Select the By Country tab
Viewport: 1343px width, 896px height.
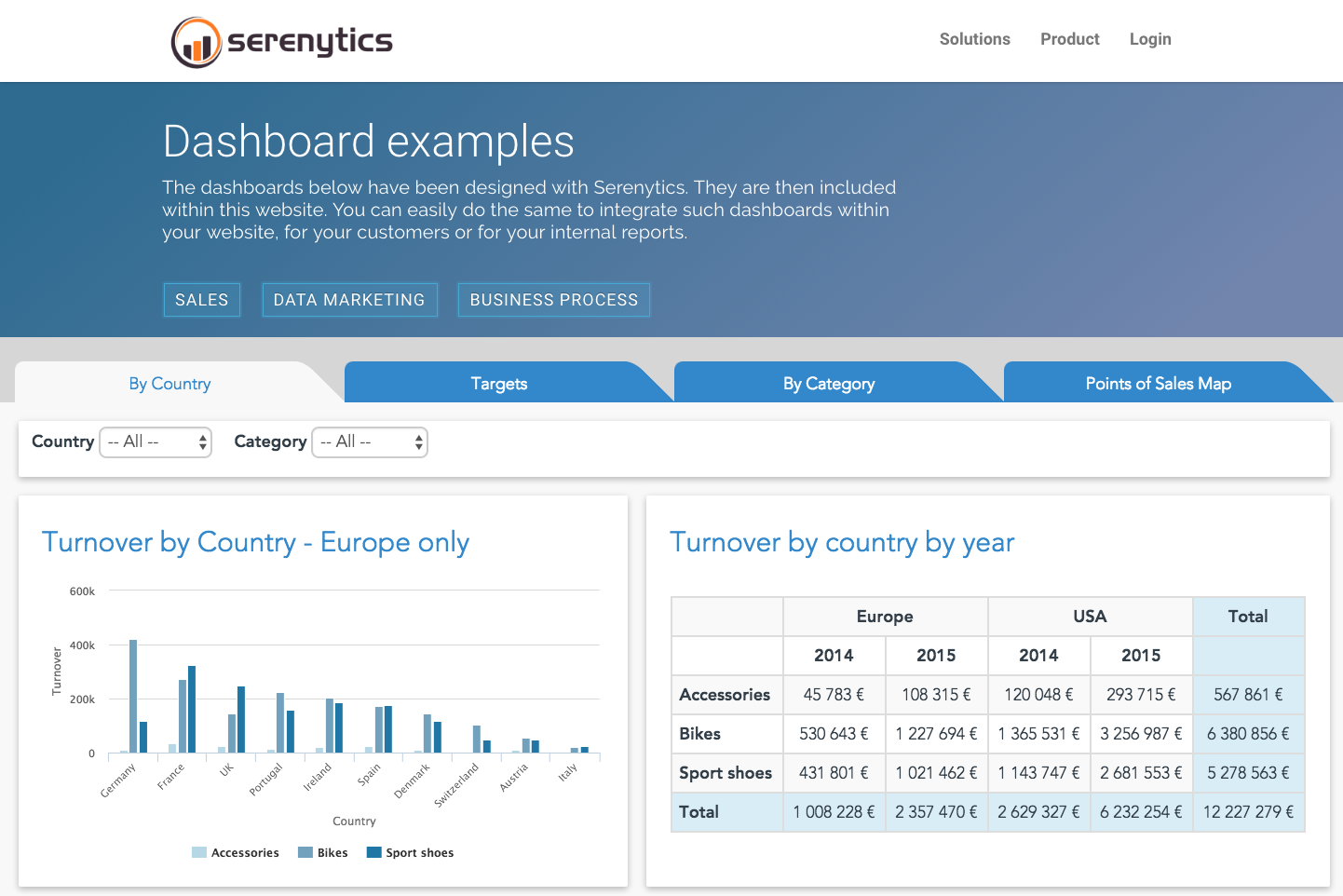[170, 383]
